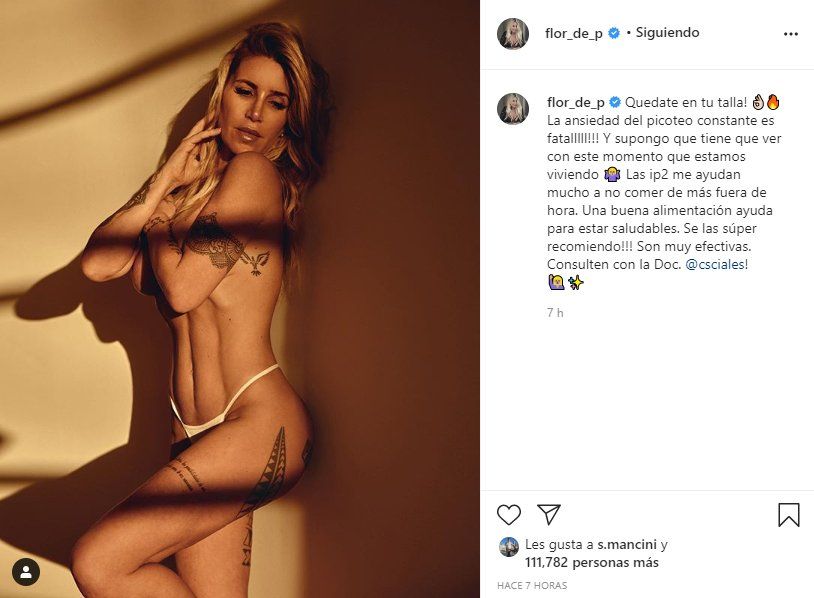This screenshot has width=814, height=598.
Task: Click the caption text starting Quedate en tu talla
Action: (x=664, y=193)
